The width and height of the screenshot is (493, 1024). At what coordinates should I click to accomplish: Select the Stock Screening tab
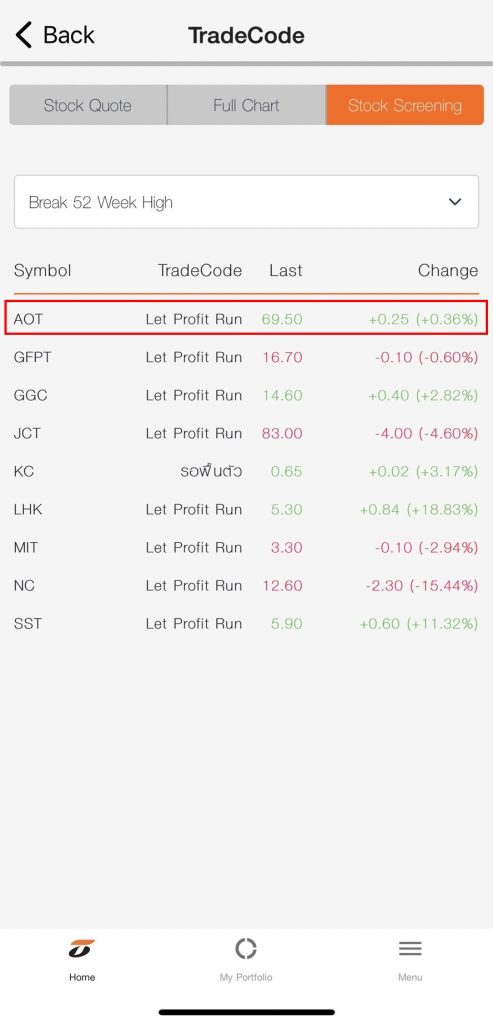coord(405,105)
